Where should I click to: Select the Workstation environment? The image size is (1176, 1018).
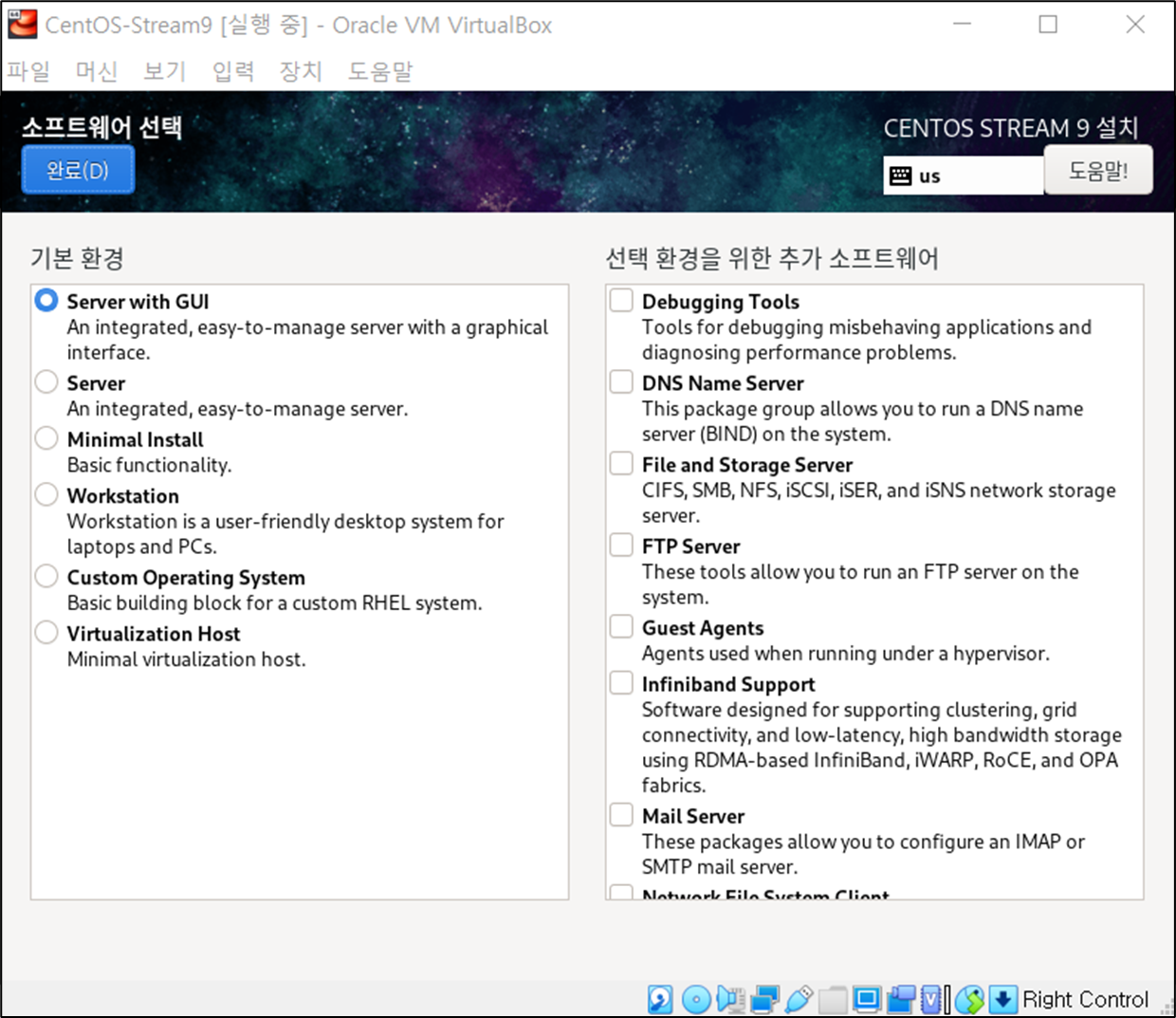tap(46, 495)
